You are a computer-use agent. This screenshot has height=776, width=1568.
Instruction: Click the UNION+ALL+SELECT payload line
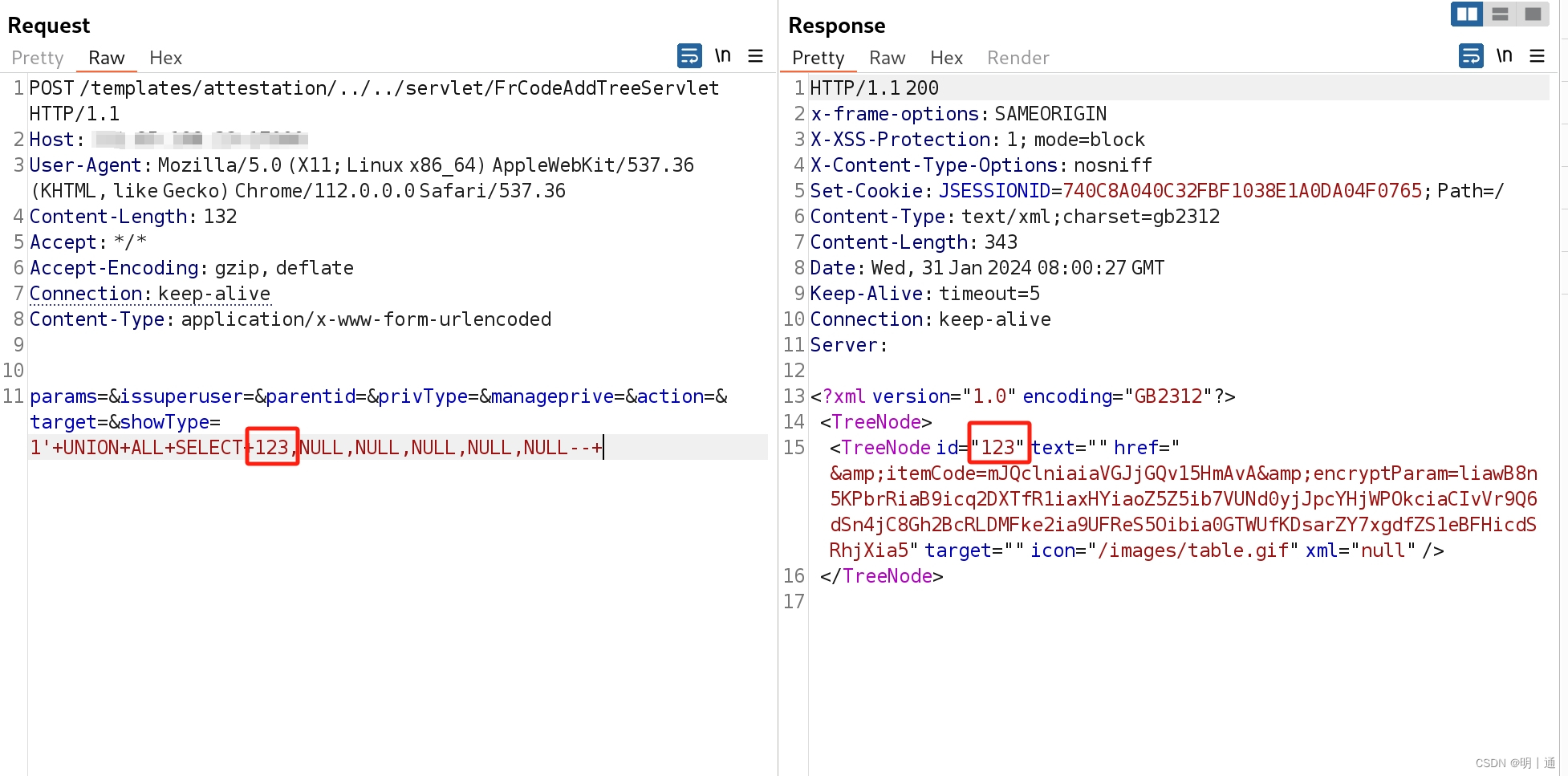click(x=316, y=448)
